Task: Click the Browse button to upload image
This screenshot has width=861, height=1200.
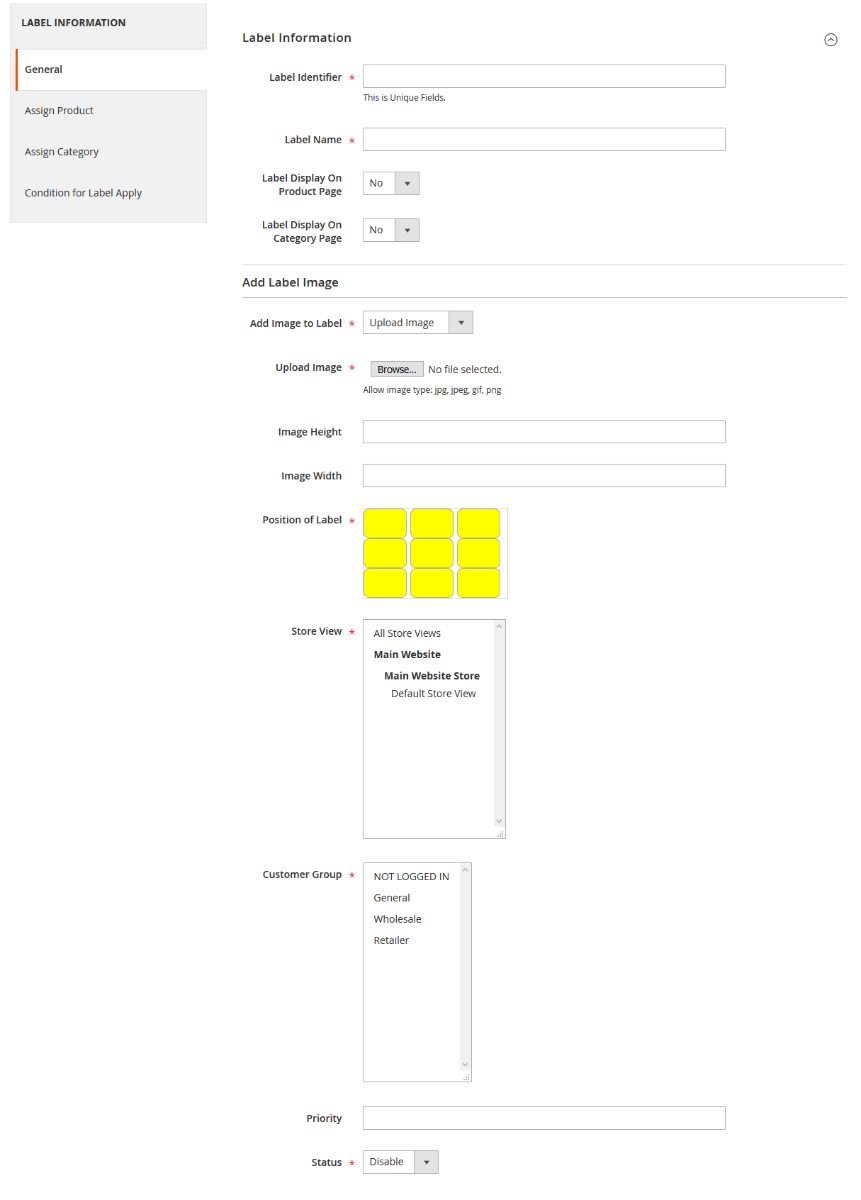Action: click(x=396, y=369)
